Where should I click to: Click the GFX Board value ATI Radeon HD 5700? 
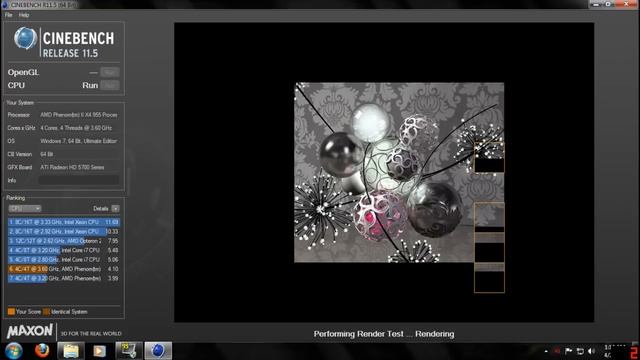pyautogui.click(x=72, y=167)
